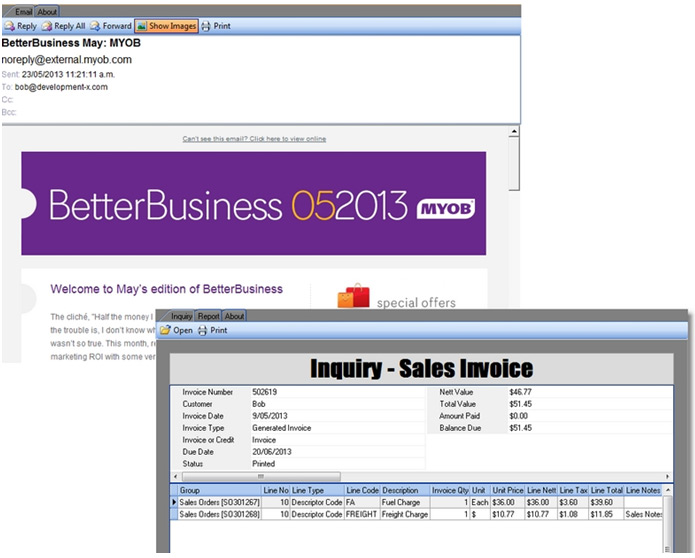
Task: Click the special offers shopping bags icon
Action: [353, 296]
